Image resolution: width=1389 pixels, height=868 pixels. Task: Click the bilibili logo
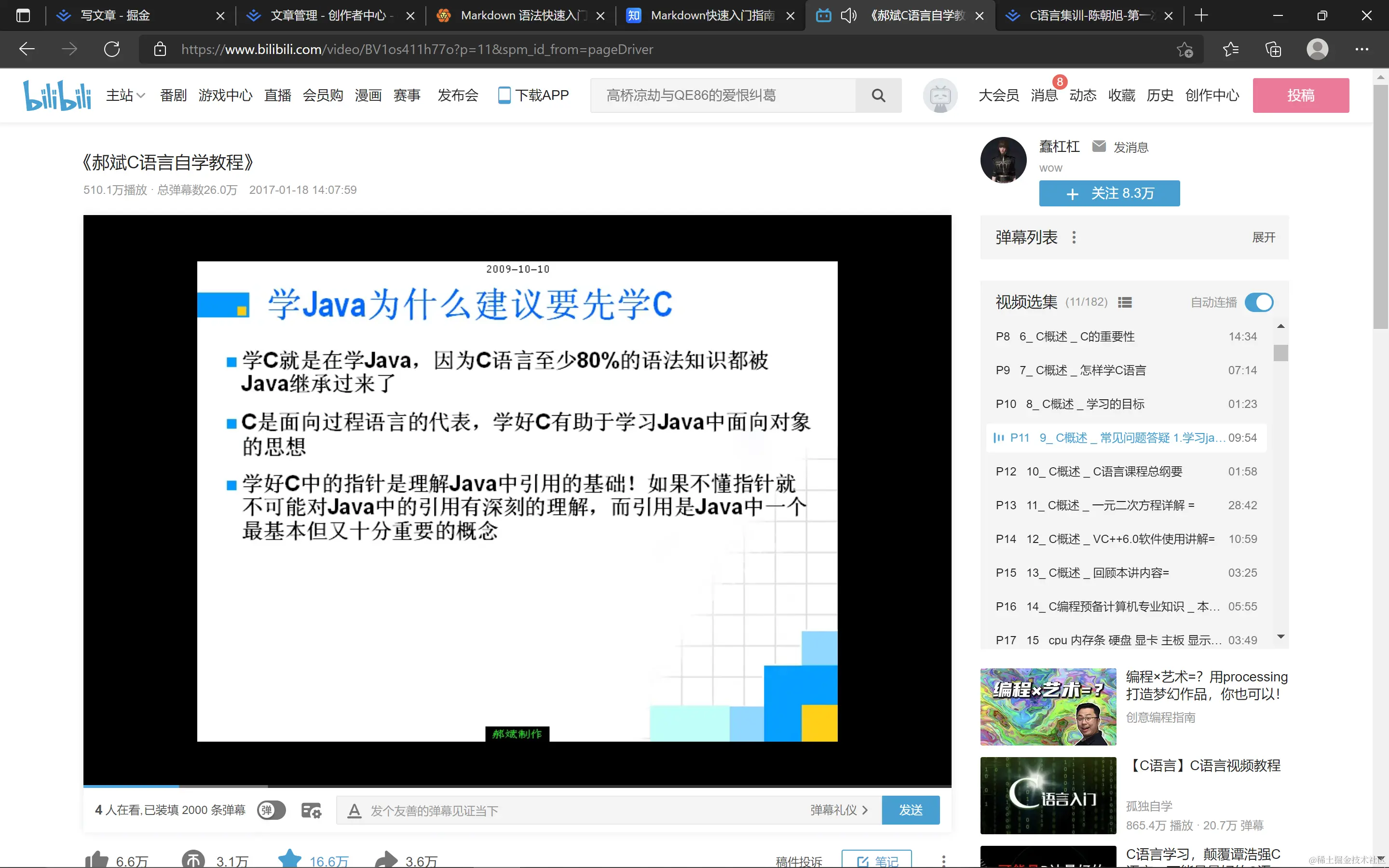click(x=57, y=95)
